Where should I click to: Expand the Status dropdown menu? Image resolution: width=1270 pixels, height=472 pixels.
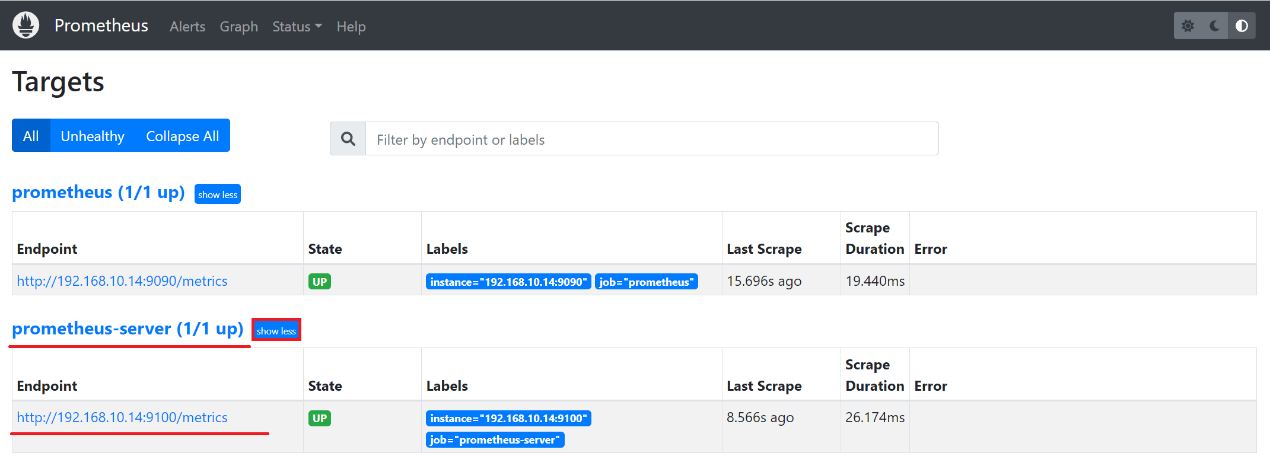point(297,27)
